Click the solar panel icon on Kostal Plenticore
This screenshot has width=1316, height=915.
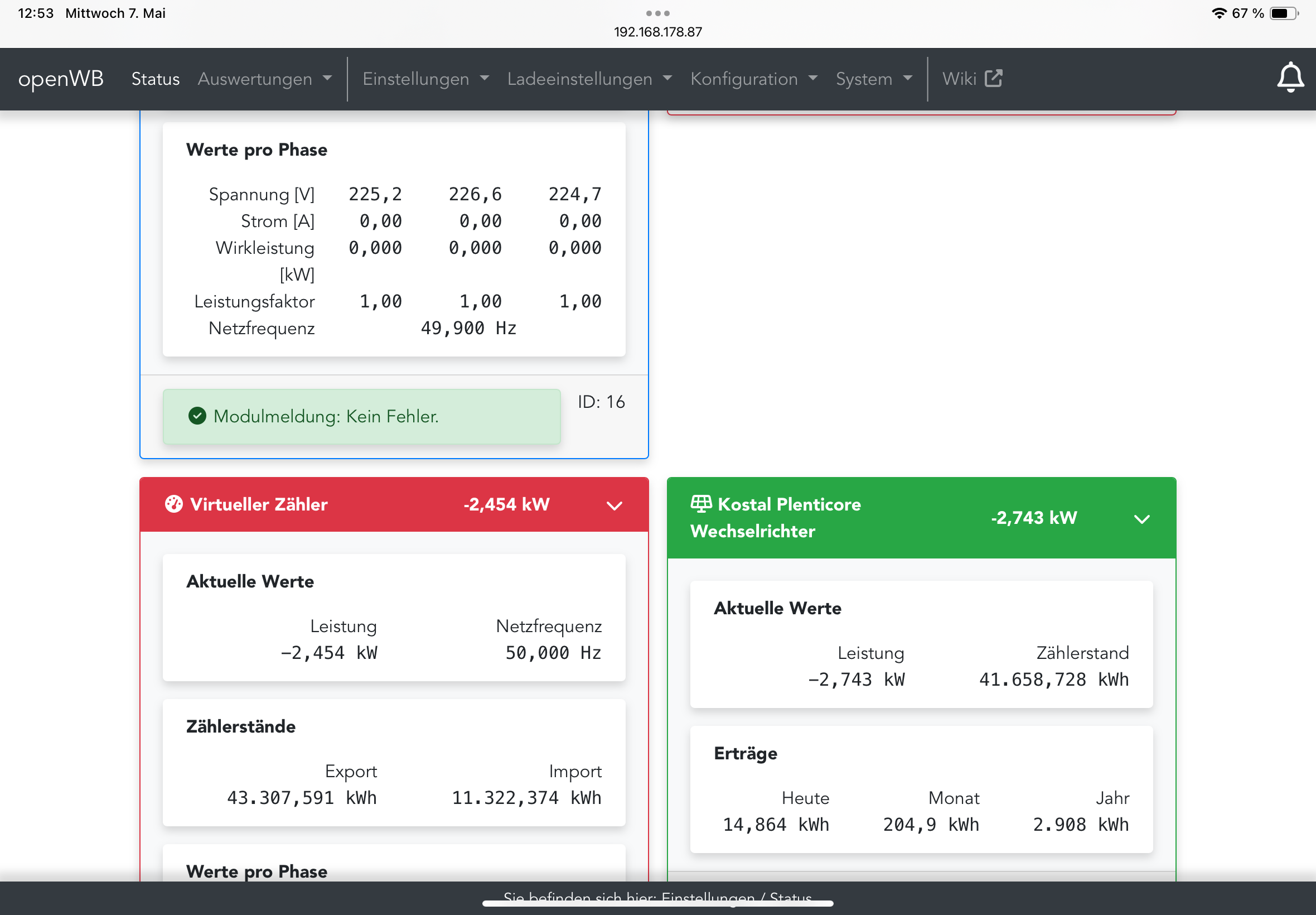(x=701, y=503)
